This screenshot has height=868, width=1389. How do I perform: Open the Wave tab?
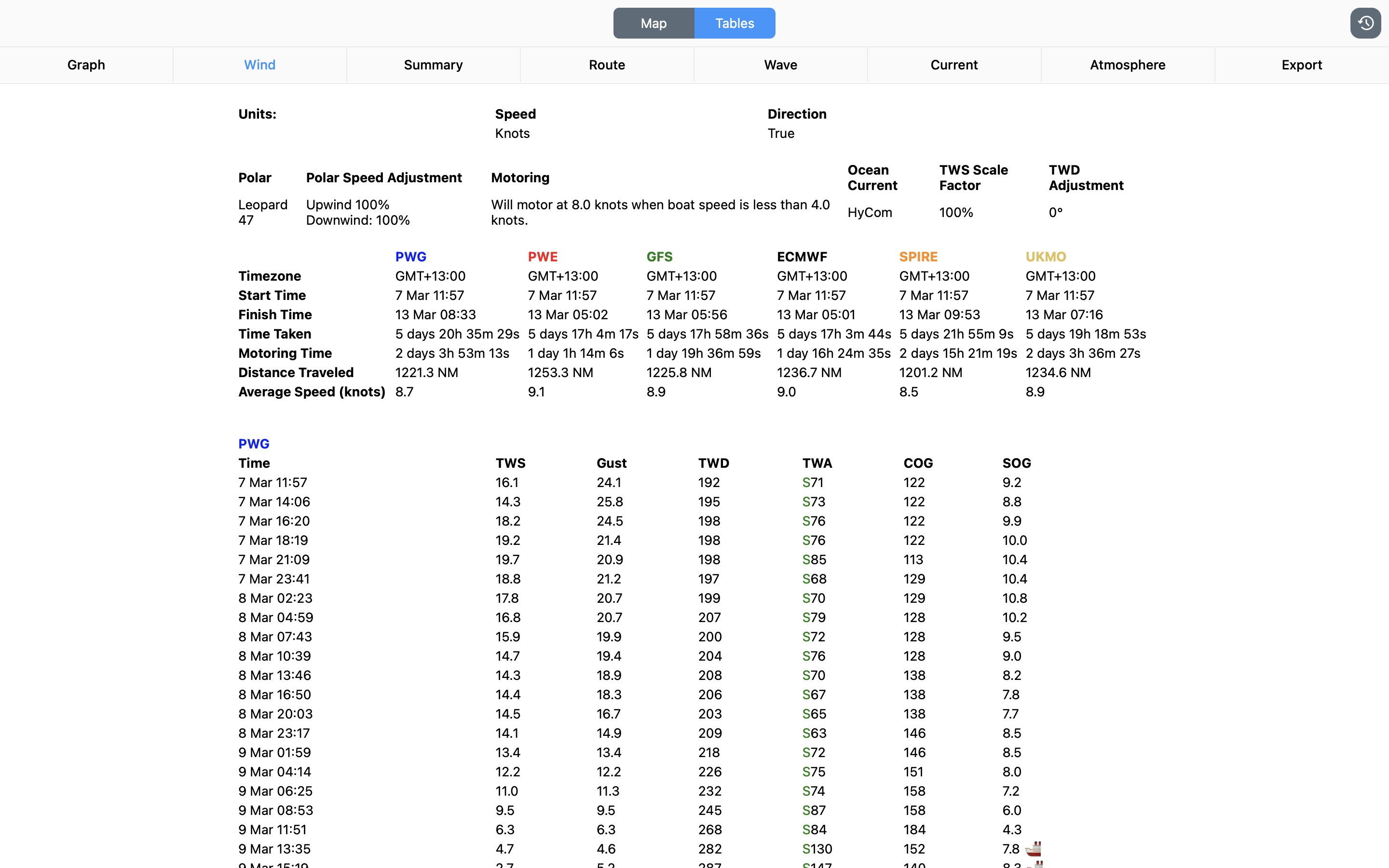[x=780, y=64]
